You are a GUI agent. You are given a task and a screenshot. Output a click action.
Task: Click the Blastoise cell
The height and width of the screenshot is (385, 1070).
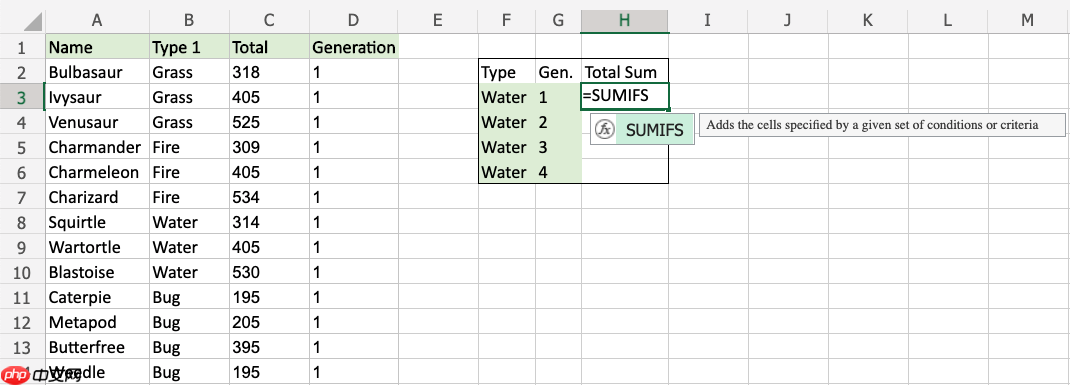[97, 272]
